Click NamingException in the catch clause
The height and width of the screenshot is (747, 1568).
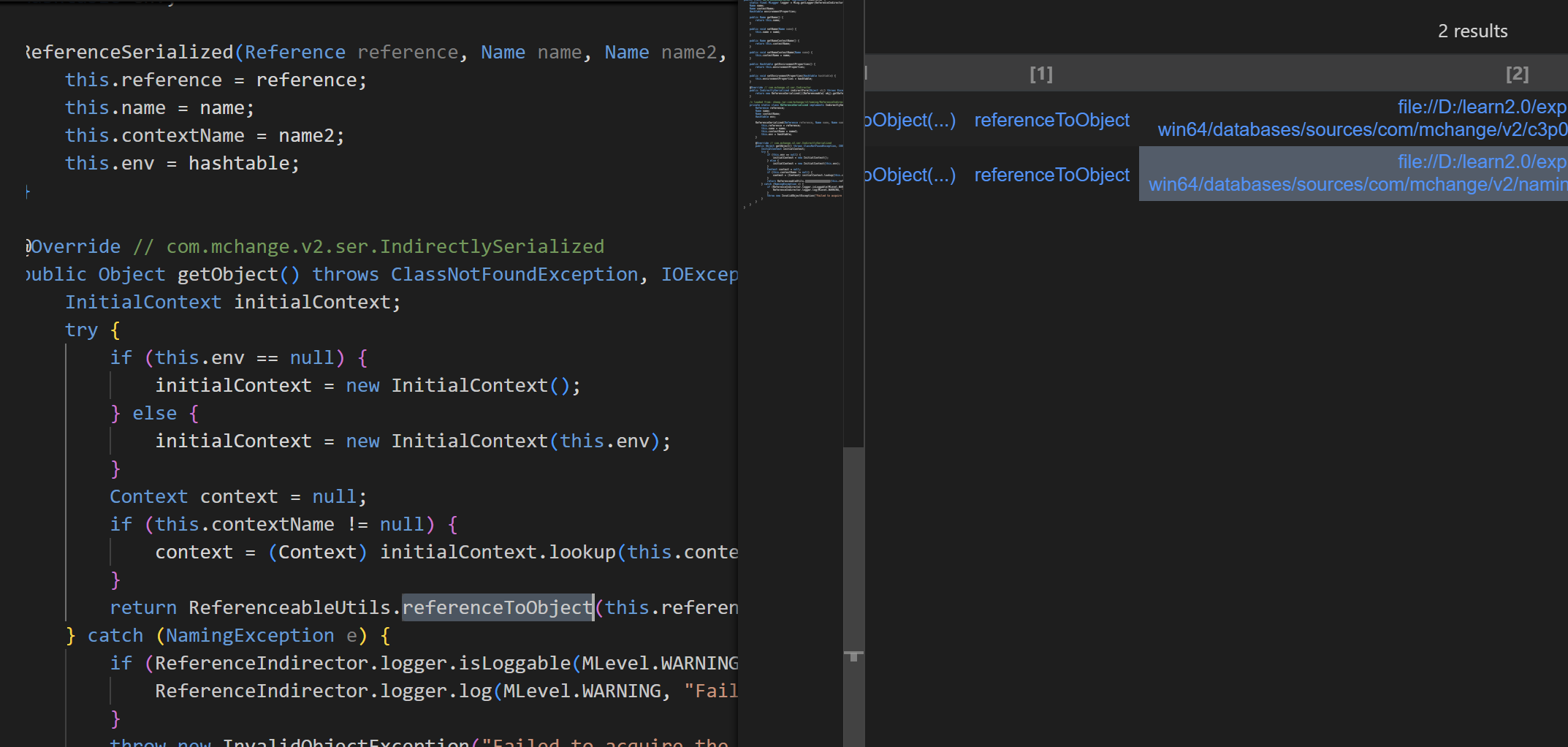pos(250,635)
